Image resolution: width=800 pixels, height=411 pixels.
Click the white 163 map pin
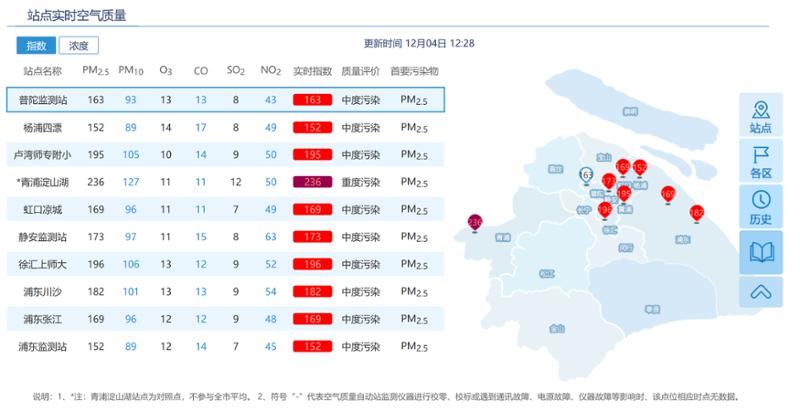[x=587, y=176]
